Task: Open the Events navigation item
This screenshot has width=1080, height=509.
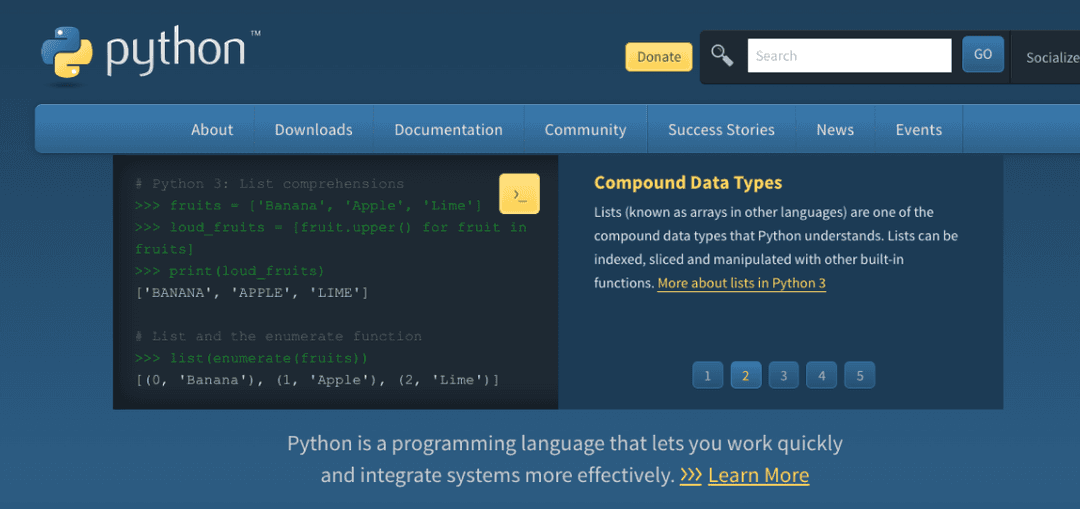Action: (918, 130)
